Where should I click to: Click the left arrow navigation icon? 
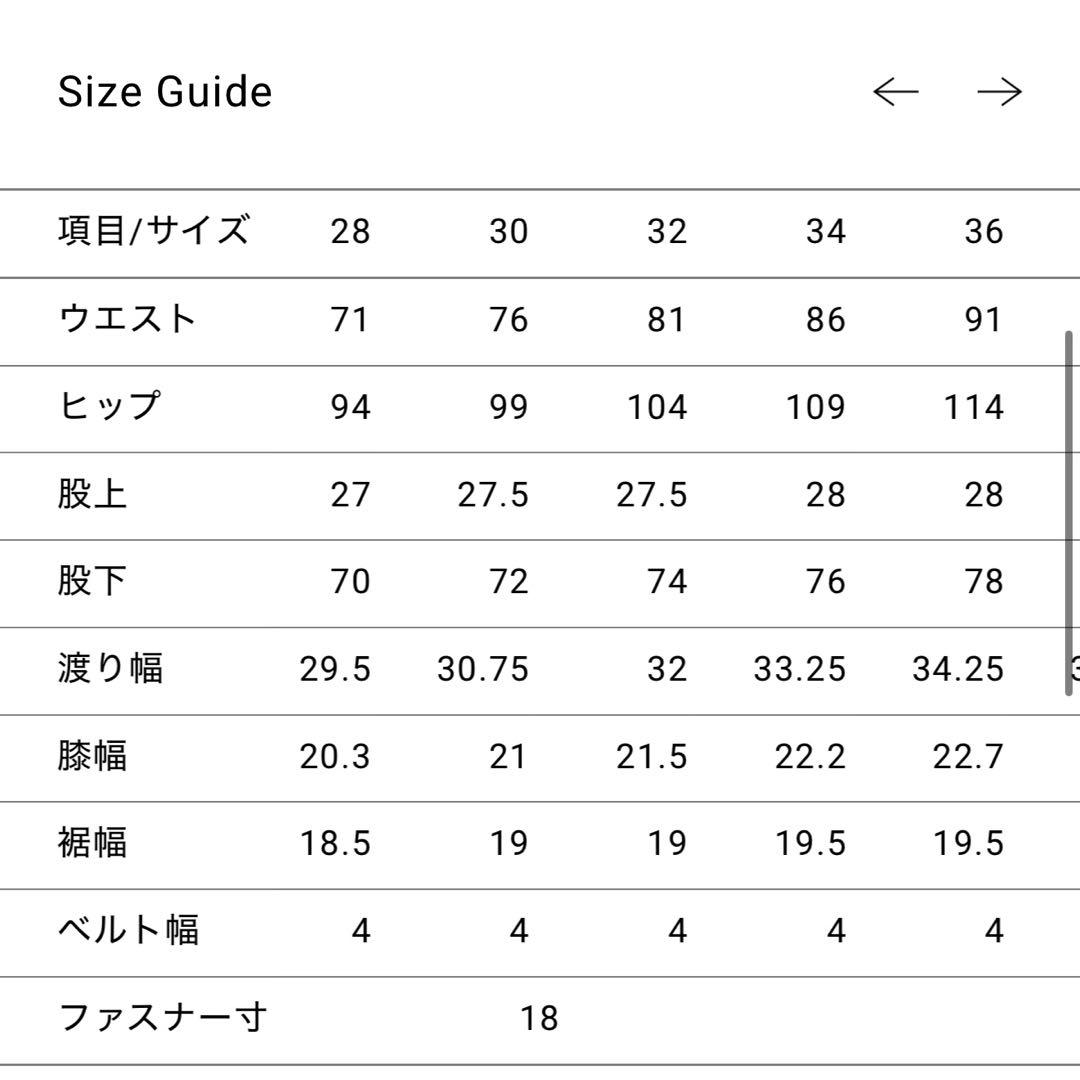tap(897, 91)
